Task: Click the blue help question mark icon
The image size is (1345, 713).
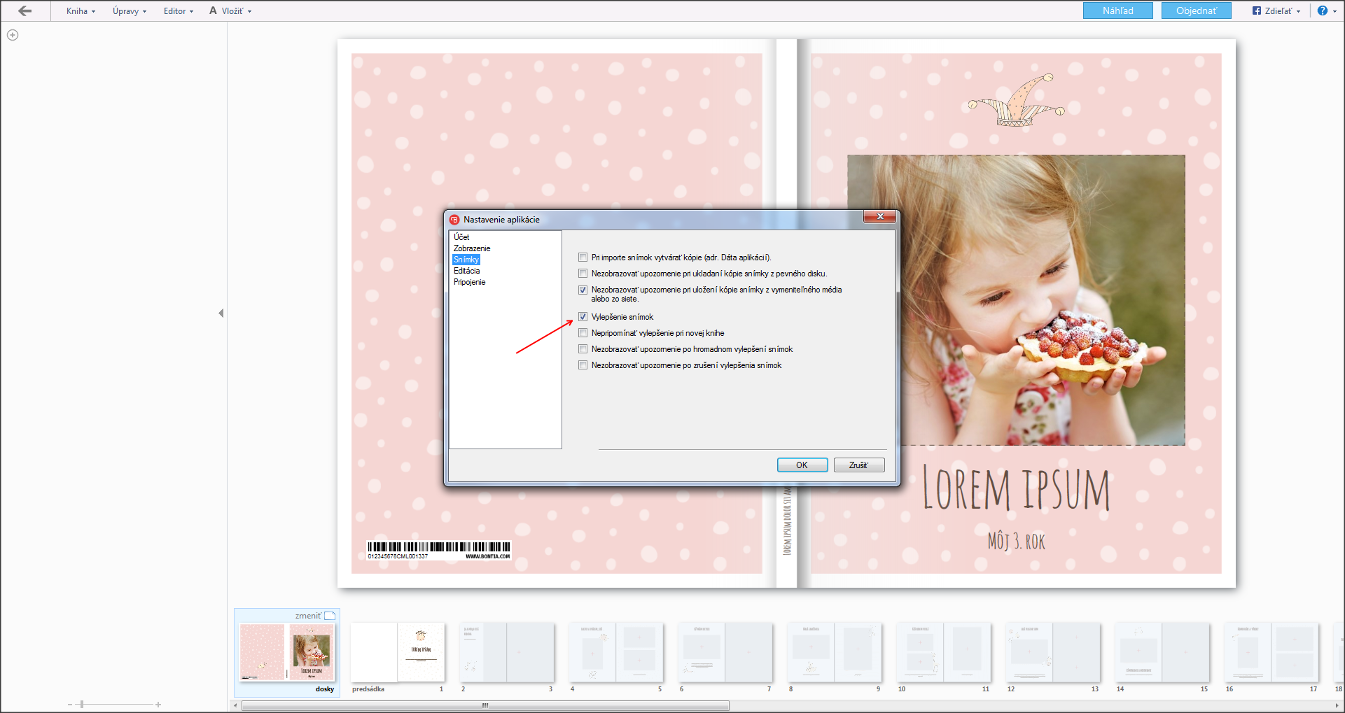Action: (x=1322, y=11)
